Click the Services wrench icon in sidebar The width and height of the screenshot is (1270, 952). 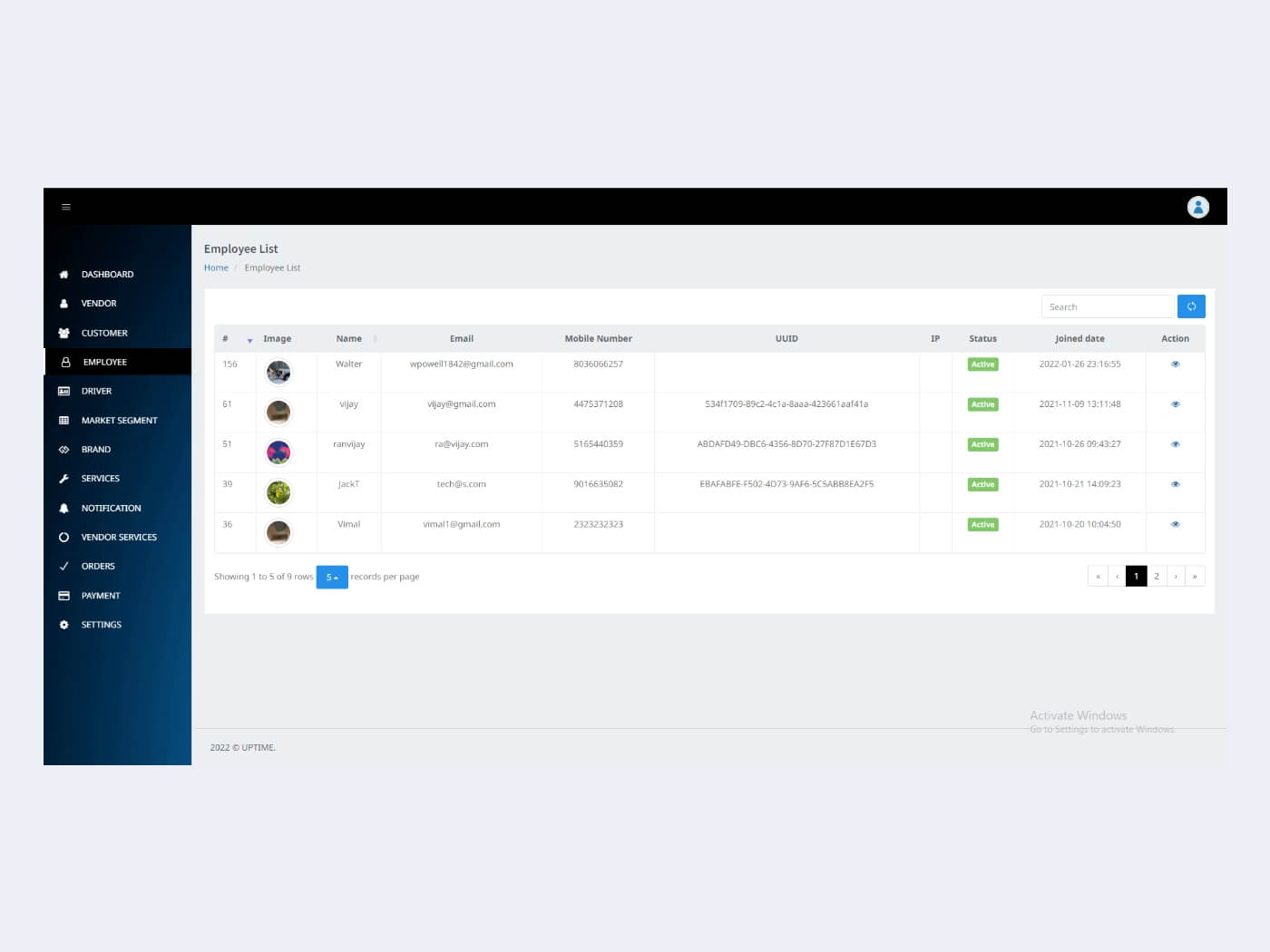(63, 479)
